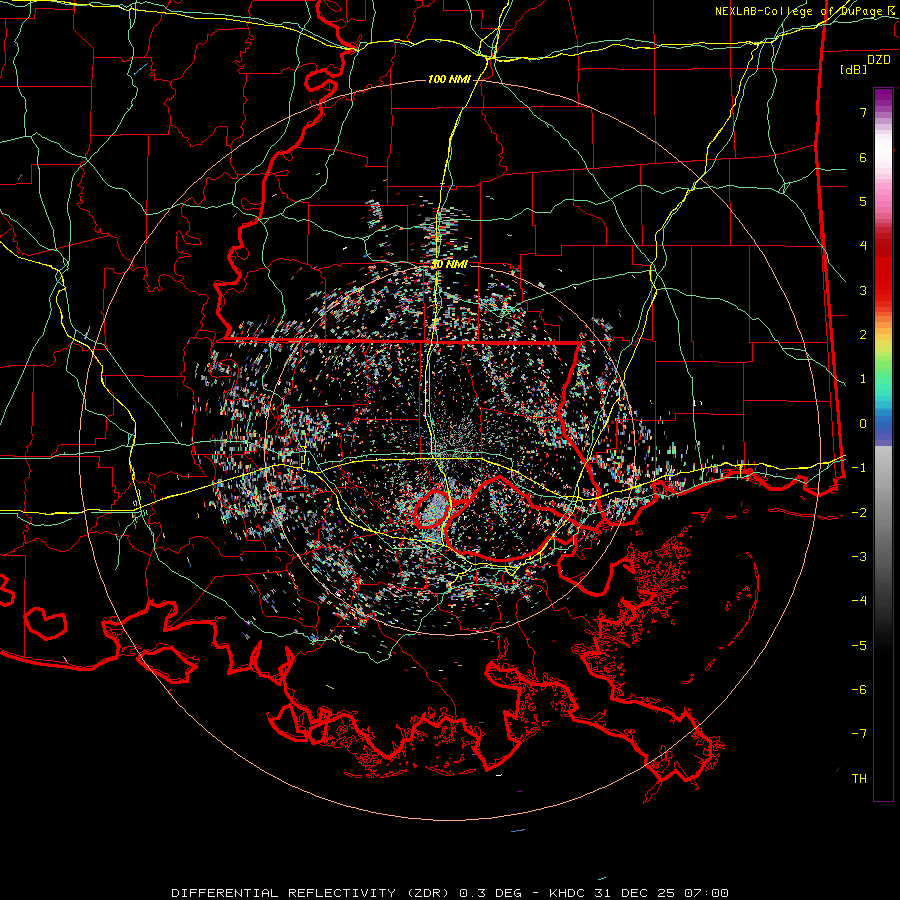Click the -2 dB color scale label

click(859, 513)
